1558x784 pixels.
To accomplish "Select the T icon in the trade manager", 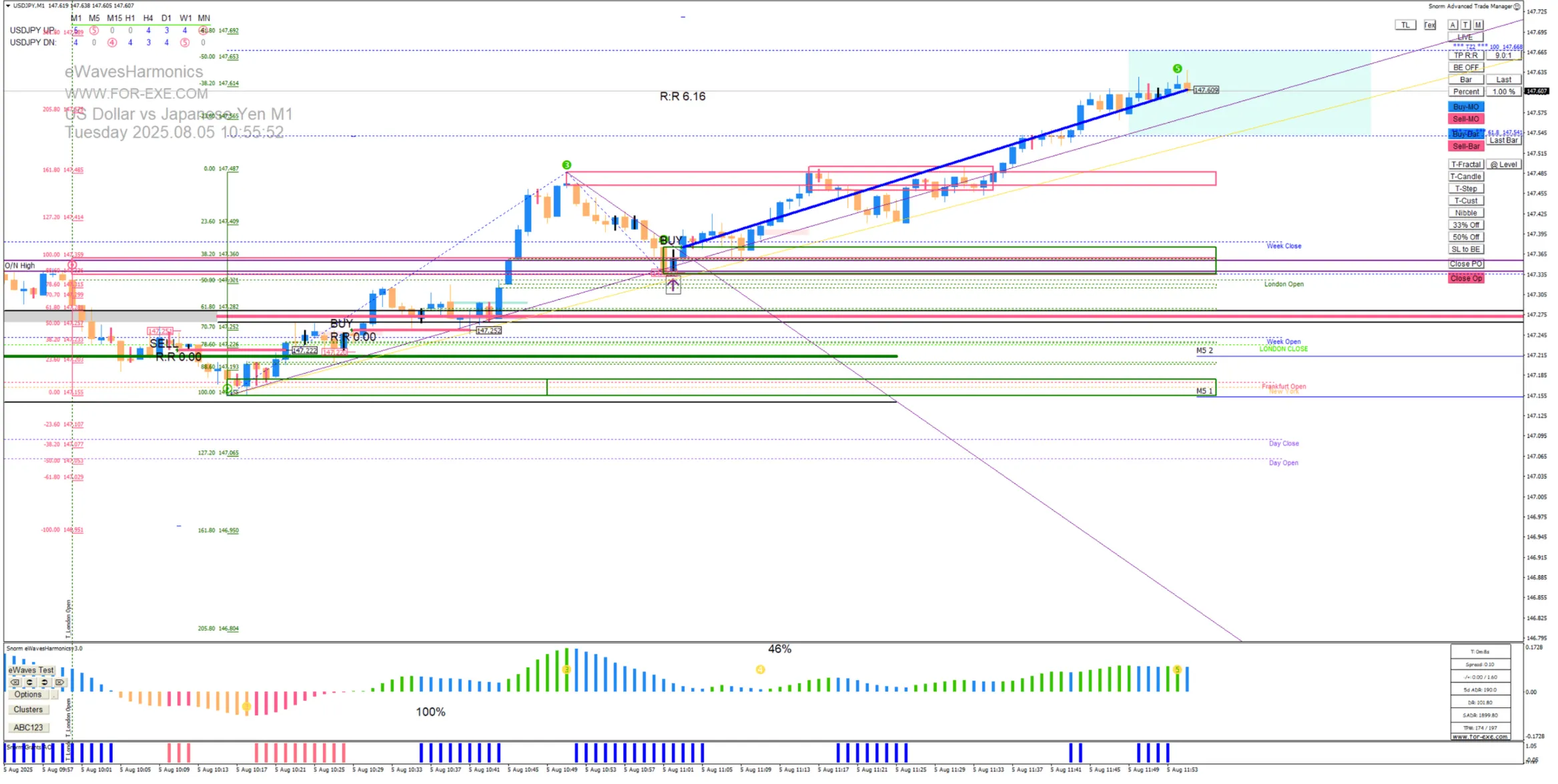I will click(x=1465, y=24).
